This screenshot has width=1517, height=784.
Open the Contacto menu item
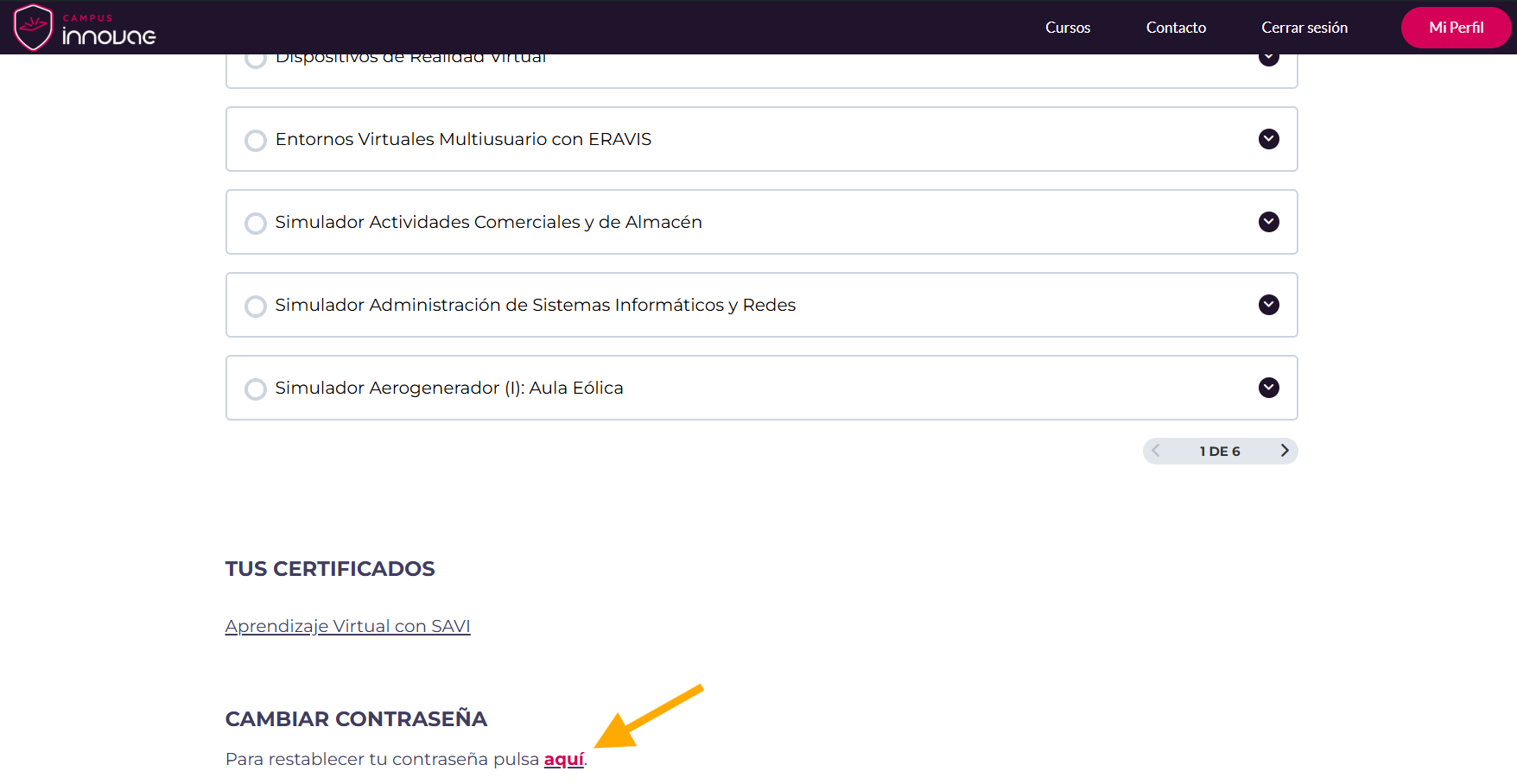click(x=1176, y=28)
